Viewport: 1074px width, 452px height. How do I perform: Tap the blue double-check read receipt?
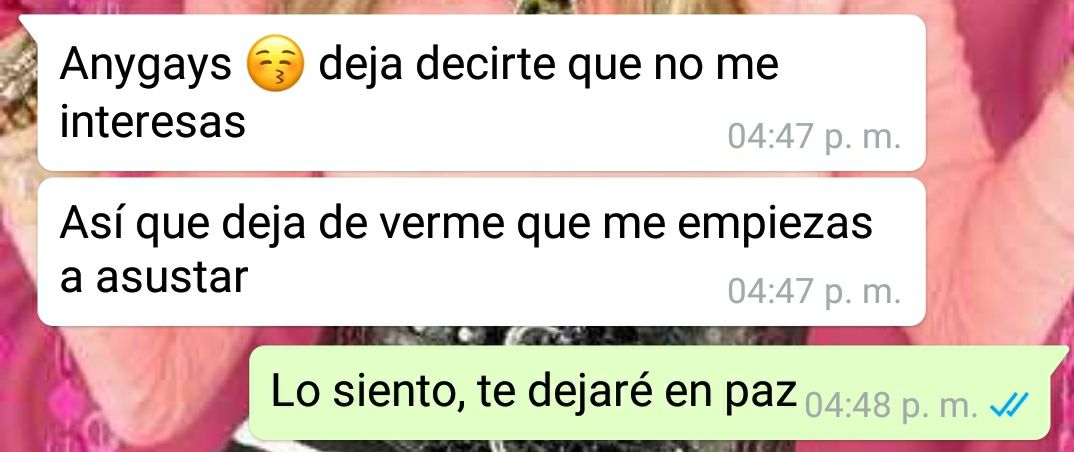[x=1009, y=409]
